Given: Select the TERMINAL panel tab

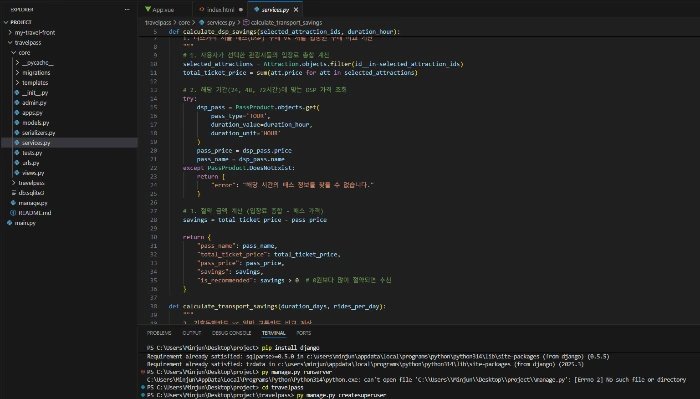Looking at the screenshot, I should pyautogui.click(x=274, y=333).
